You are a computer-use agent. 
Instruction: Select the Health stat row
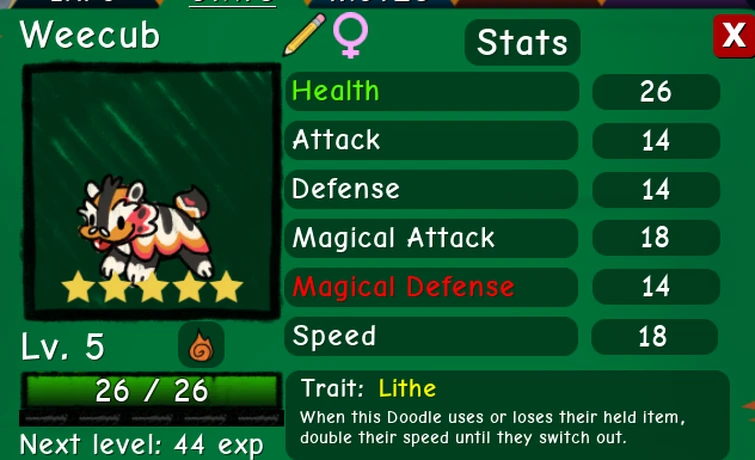pyautogui.click(x=432, y=91)
